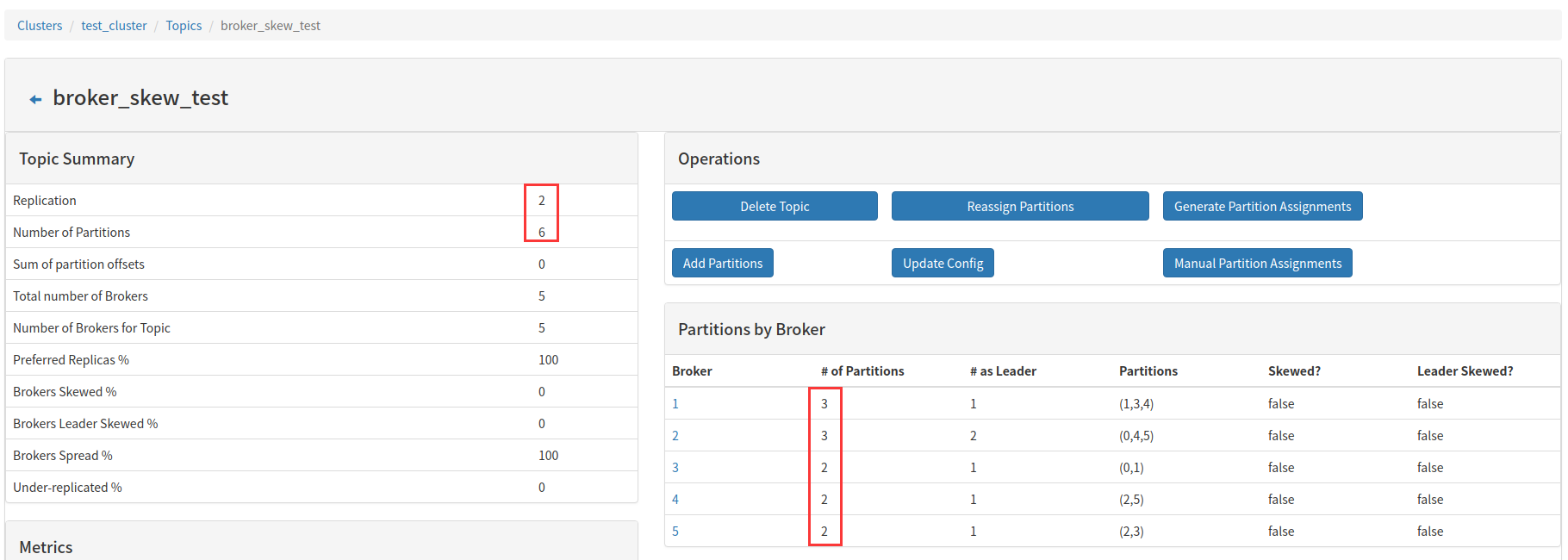This screenshot has height=560, width=1568.
Task: Click the Brokers Spread % label
Action: tap(63, 455)
